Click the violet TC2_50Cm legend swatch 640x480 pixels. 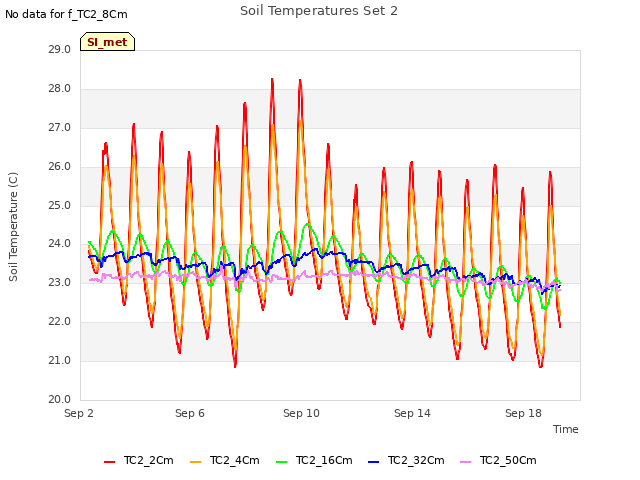pos(466,462)
